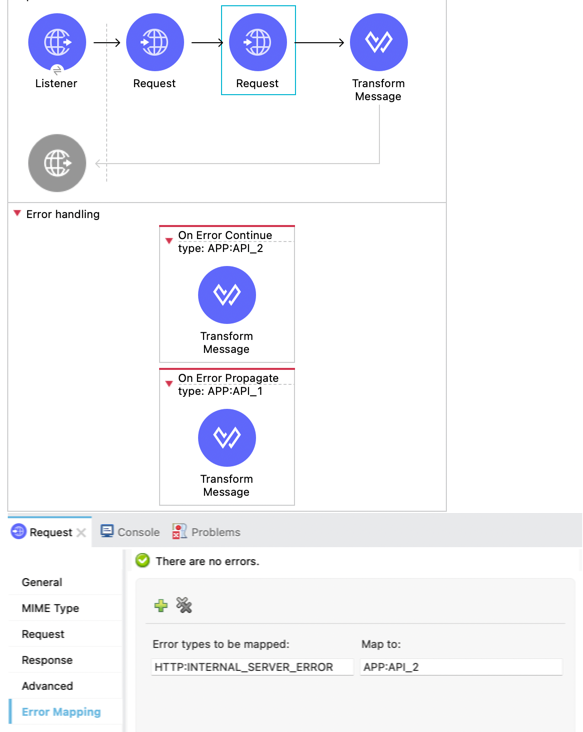Collapse the On Error Continue scope
The height and width of the screenshot is (732, 583).
pyautogui.click(x=169, y=241)
